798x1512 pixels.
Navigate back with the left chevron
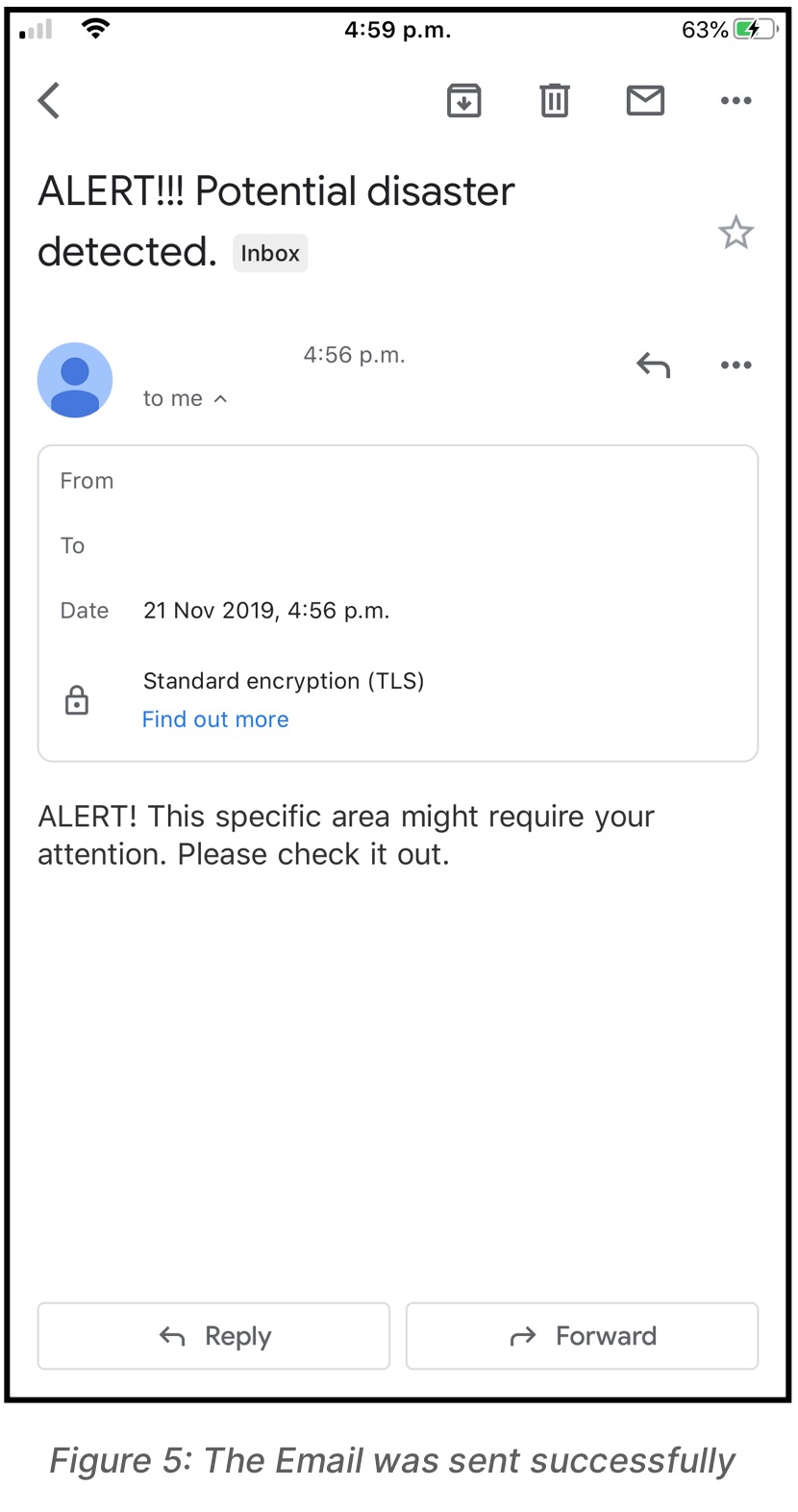point(47,100)
